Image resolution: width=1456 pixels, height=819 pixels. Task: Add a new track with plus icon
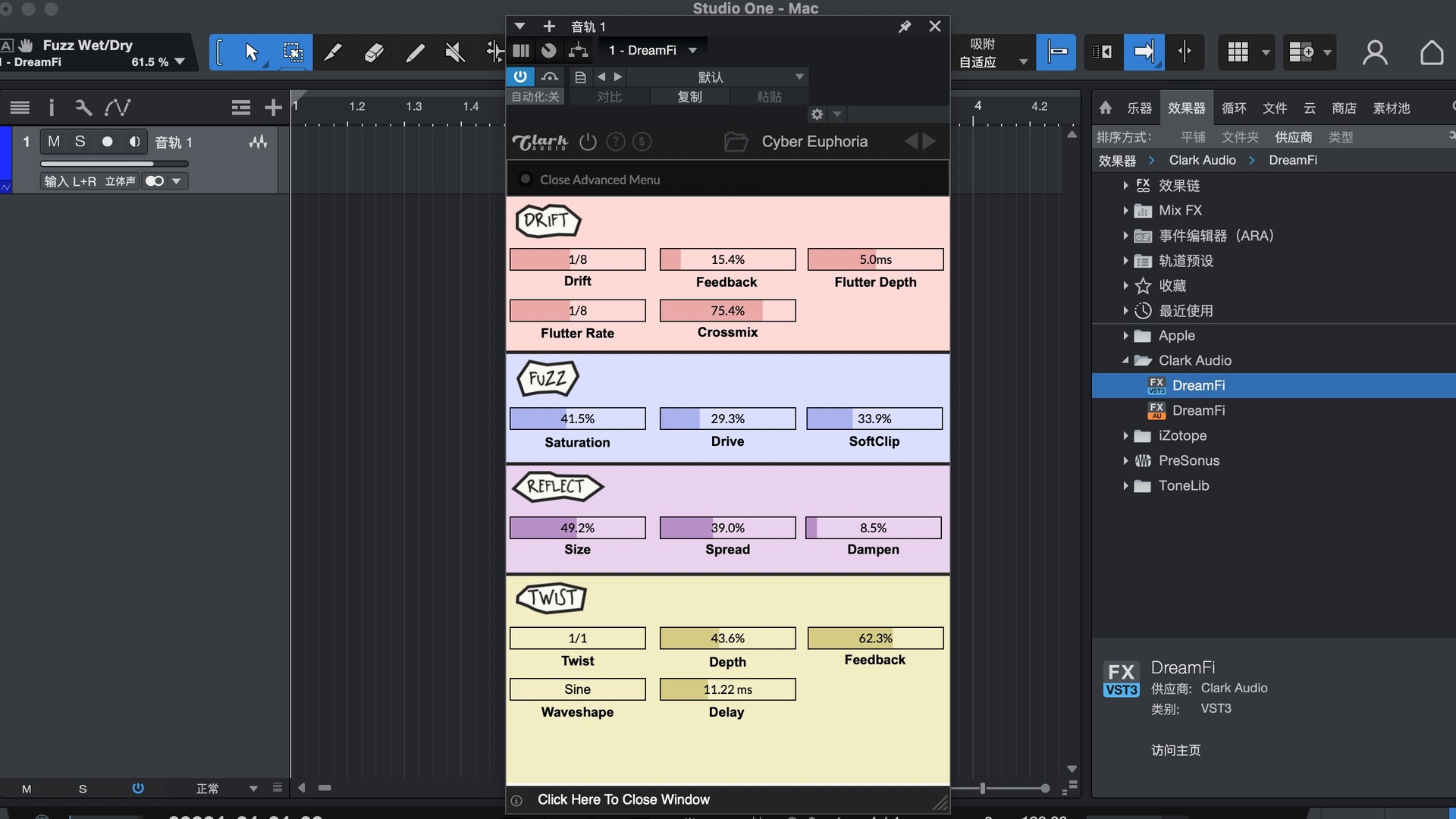[273, 108]
